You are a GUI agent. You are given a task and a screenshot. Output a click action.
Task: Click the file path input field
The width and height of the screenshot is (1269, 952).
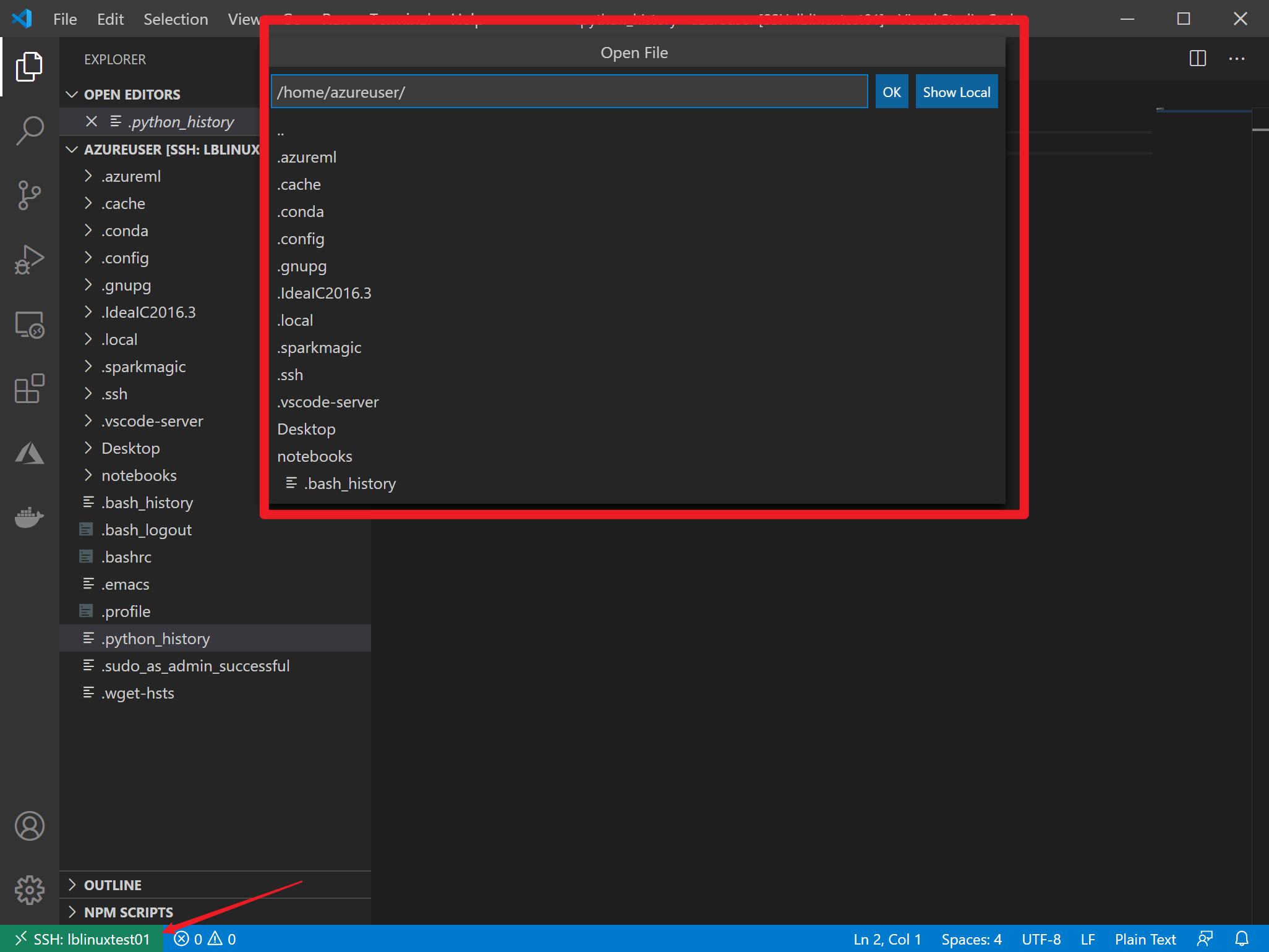tap(569, 92)
